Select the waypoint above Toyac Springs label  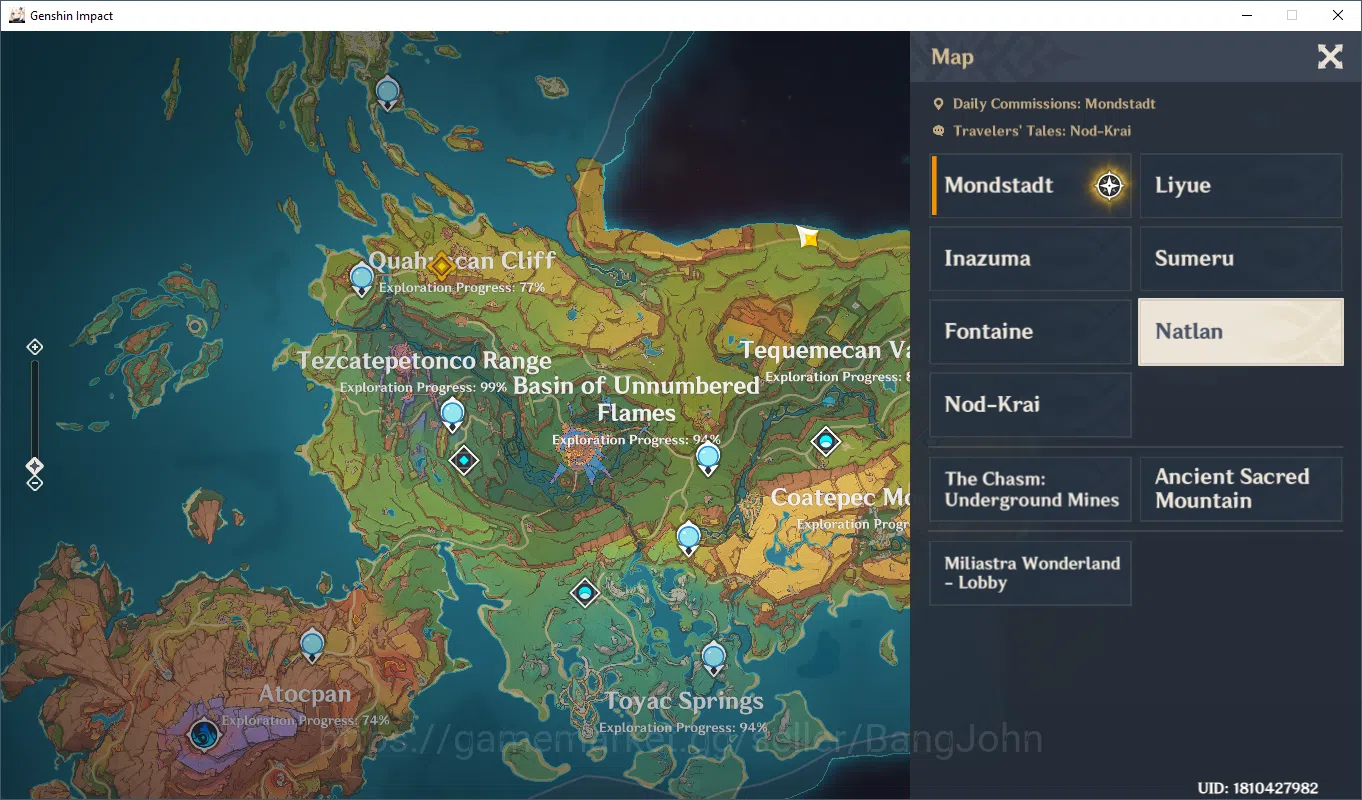(x=713, y=659)
